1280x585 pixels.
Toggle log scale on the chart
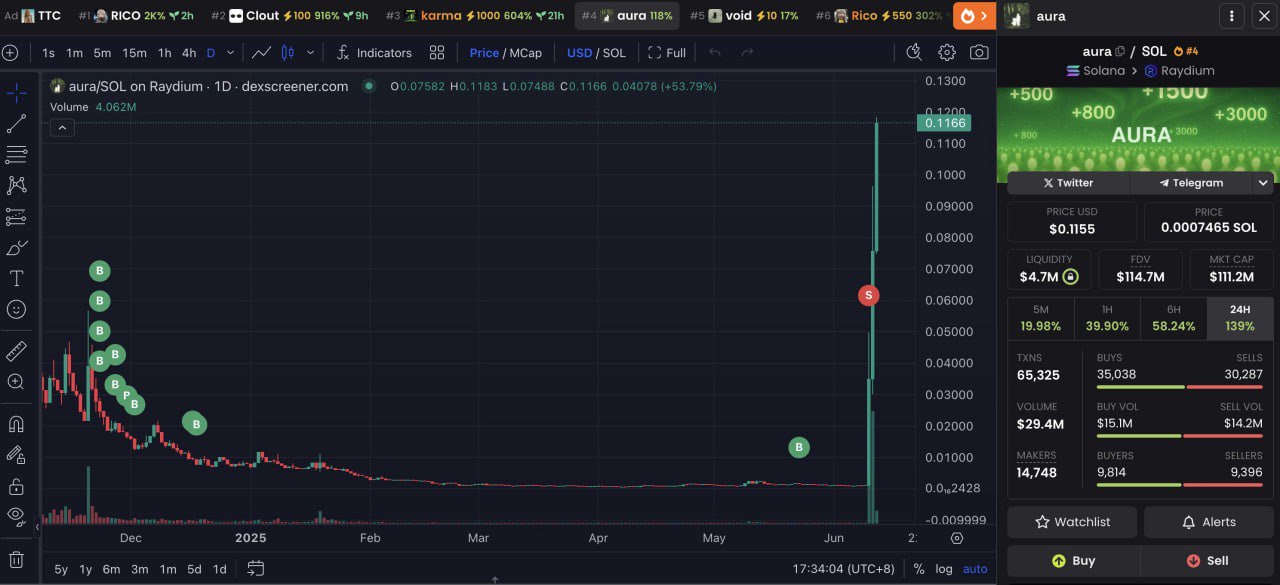(x=943, y=569)
